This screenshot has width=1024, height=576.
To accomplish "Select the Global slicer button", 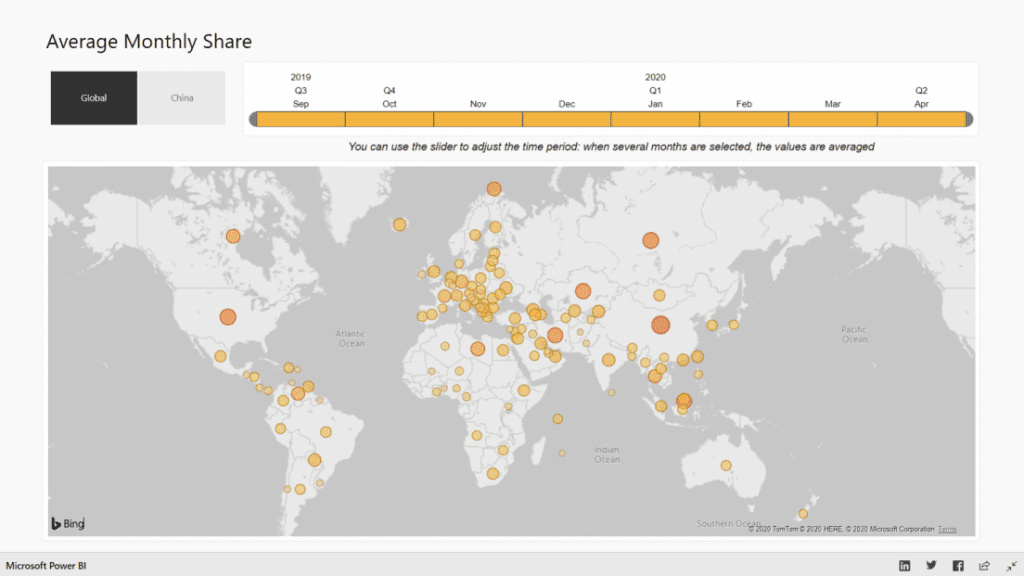I will point(94,98).
